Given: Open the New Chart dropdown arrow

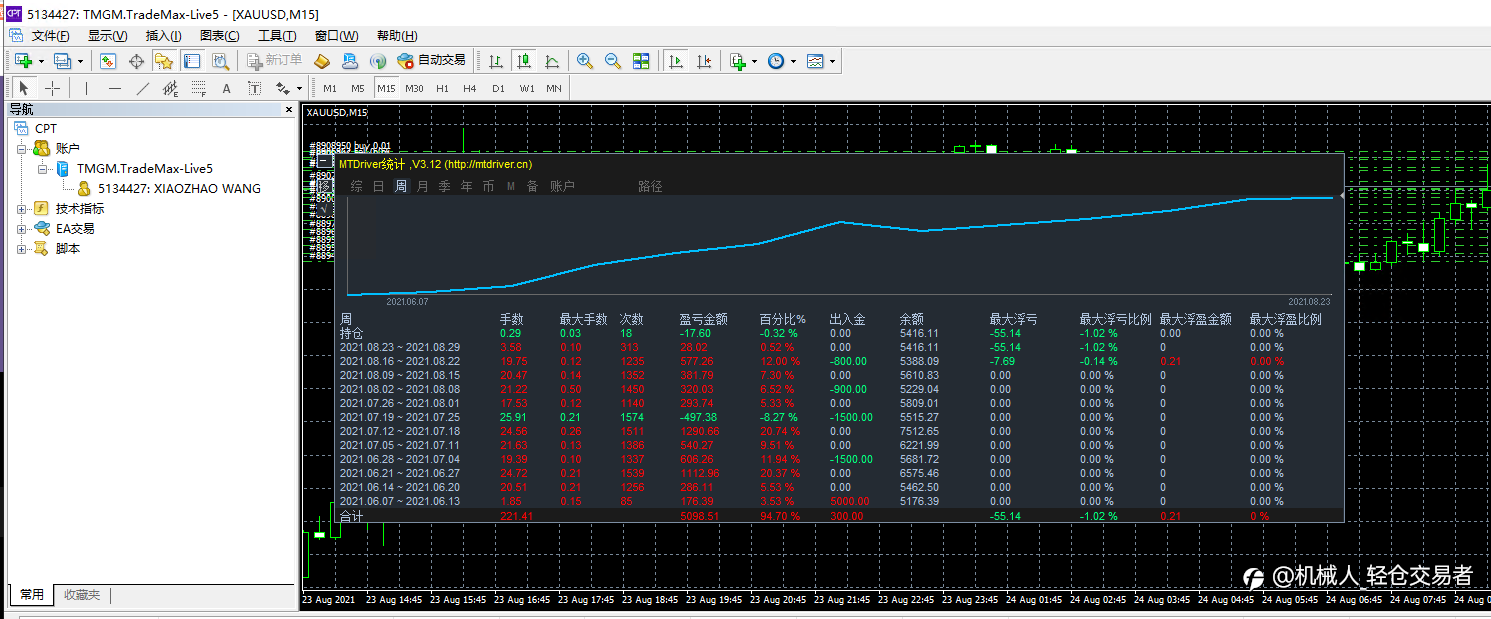Looking at the screenshot, I should (41, 61).
